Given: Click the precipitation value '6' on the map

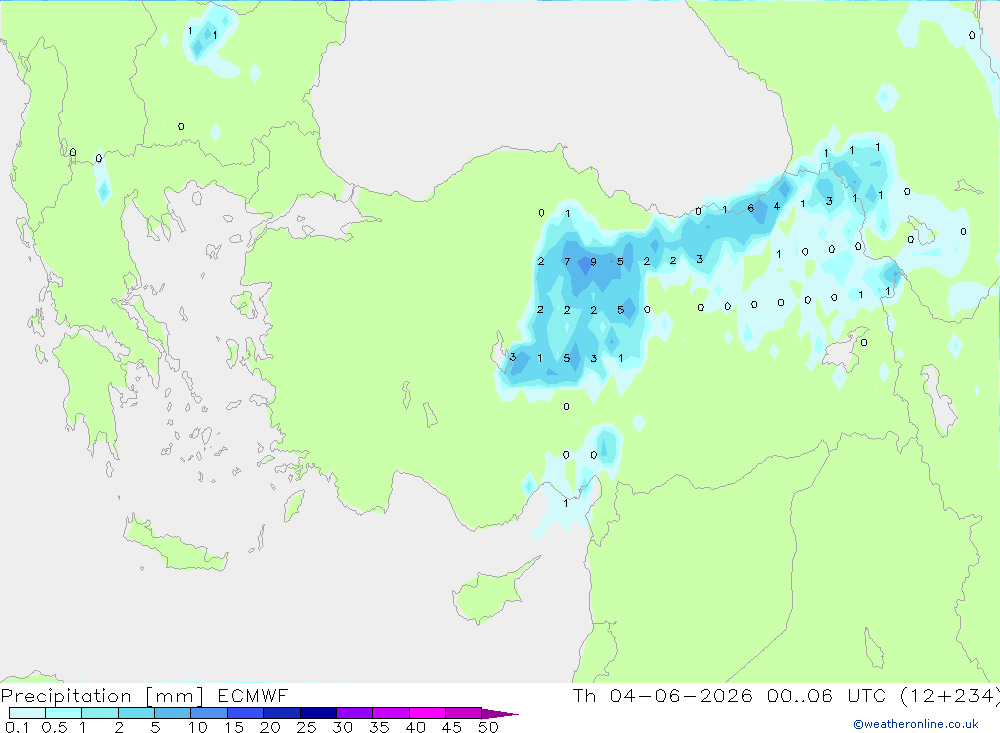Looking at the screenshot, I should click(x=751, y=208).
